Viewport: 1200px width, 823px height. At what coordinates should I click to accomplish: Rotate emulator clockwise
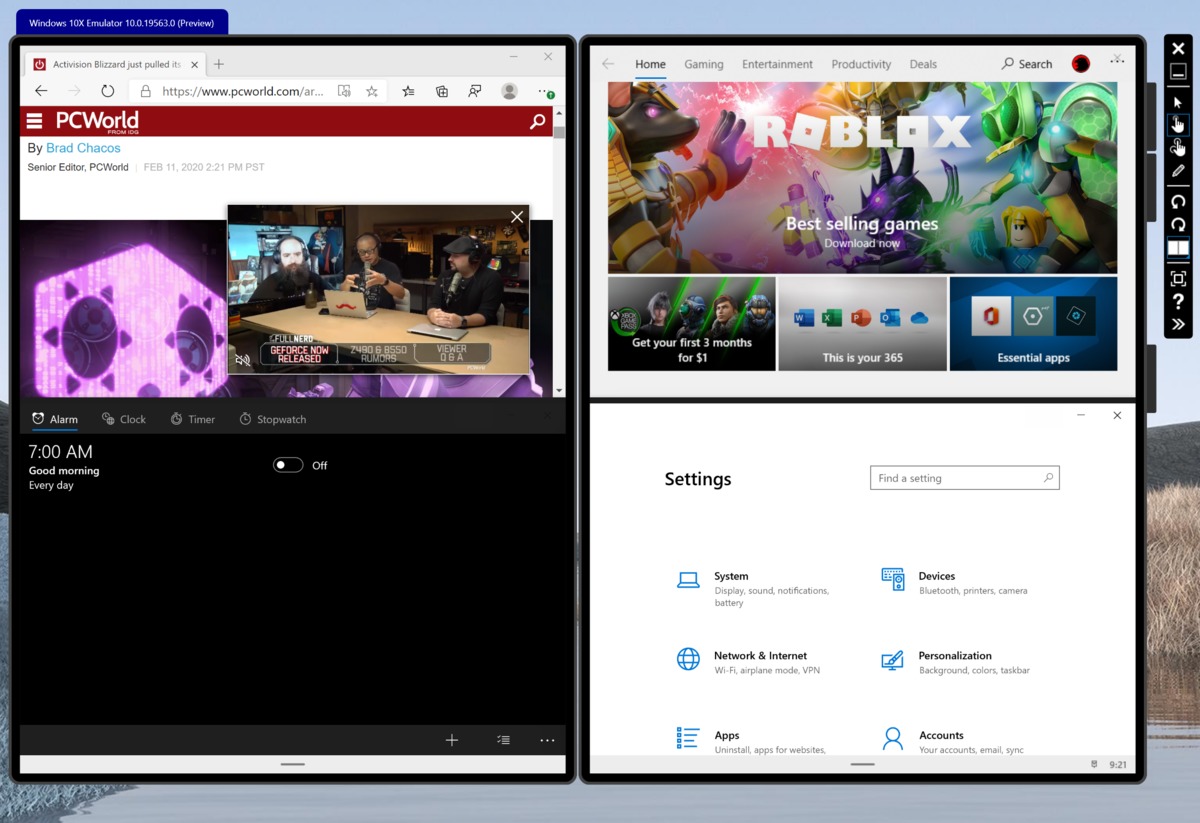pos(1178,225)
